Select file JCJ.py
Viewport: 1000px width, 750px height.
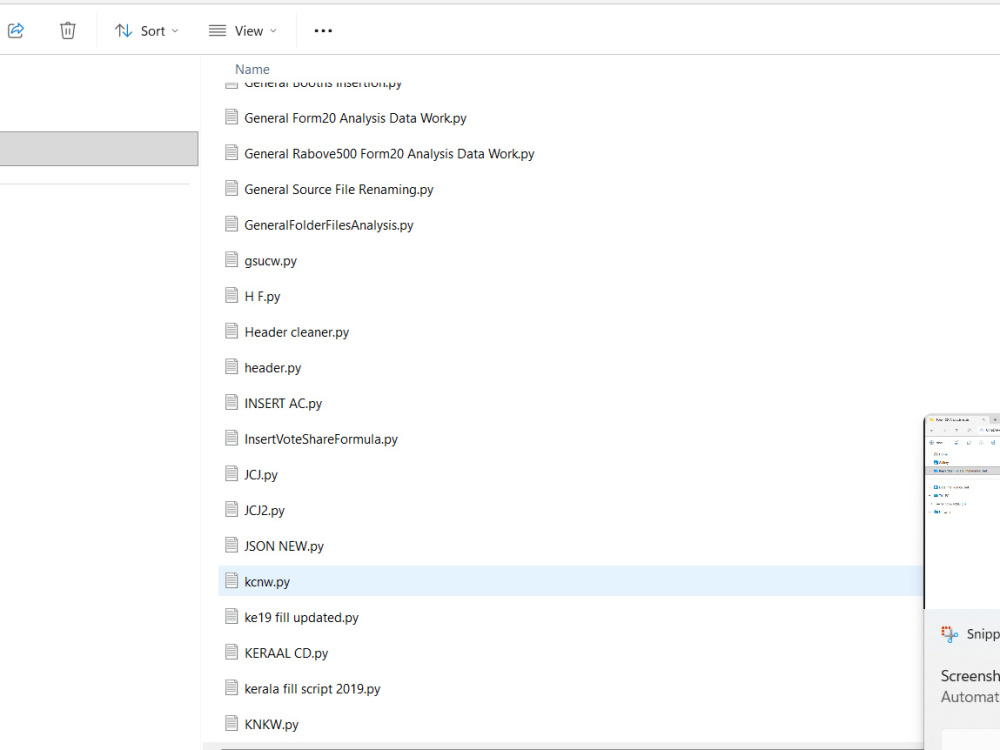pyautogui.click(x=261, y=475)
